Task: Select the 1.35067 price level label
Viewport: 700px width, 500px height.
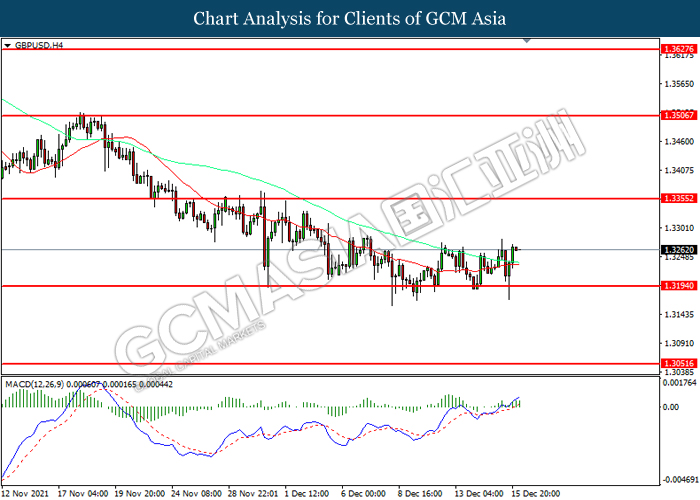Action: [679, 115]
